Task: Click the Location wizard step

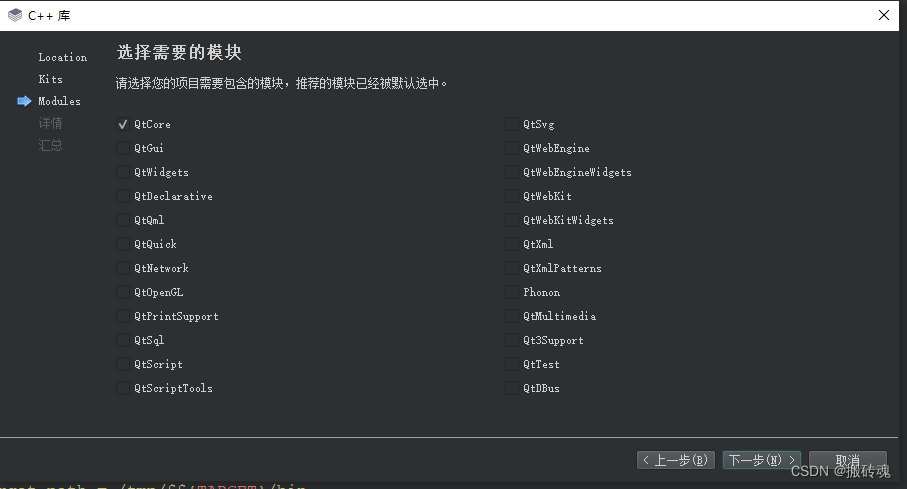Action: pyautogui.click(x=62, y=57)
